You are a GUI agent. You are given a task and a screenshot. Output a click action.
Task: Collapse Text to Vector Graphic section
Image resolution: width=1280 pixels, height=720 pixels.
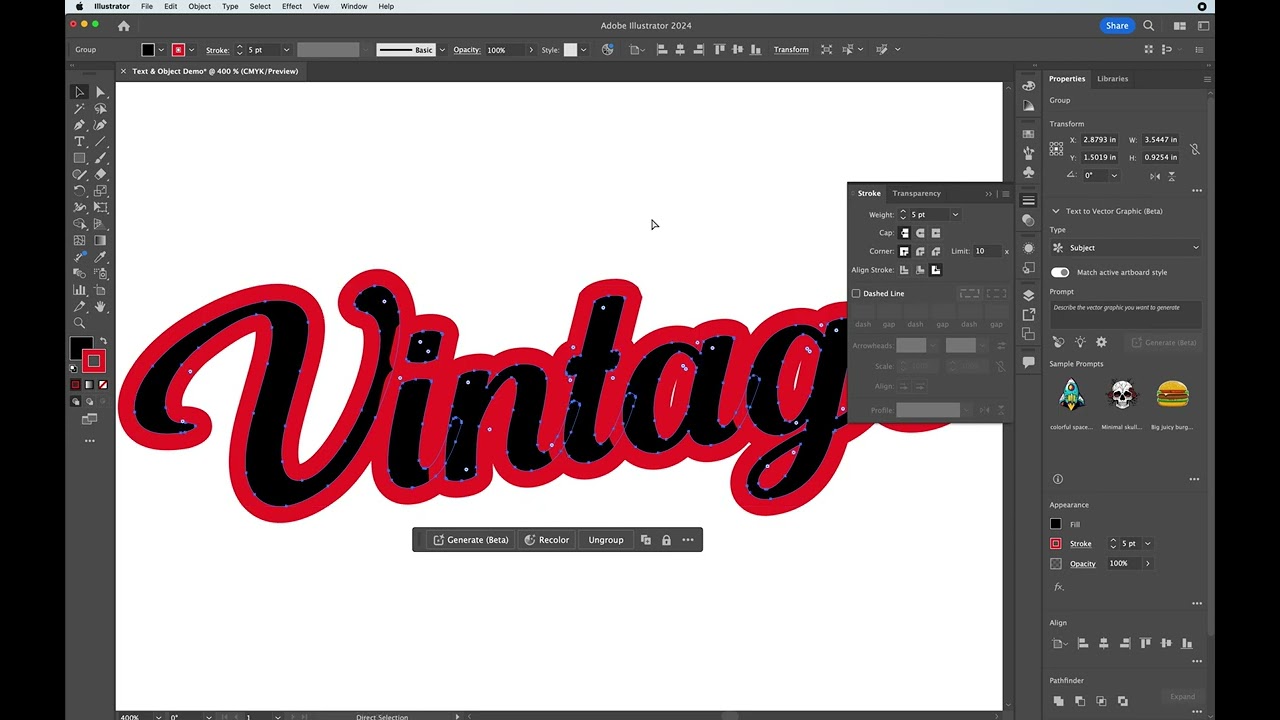(x=1055, y=211)
